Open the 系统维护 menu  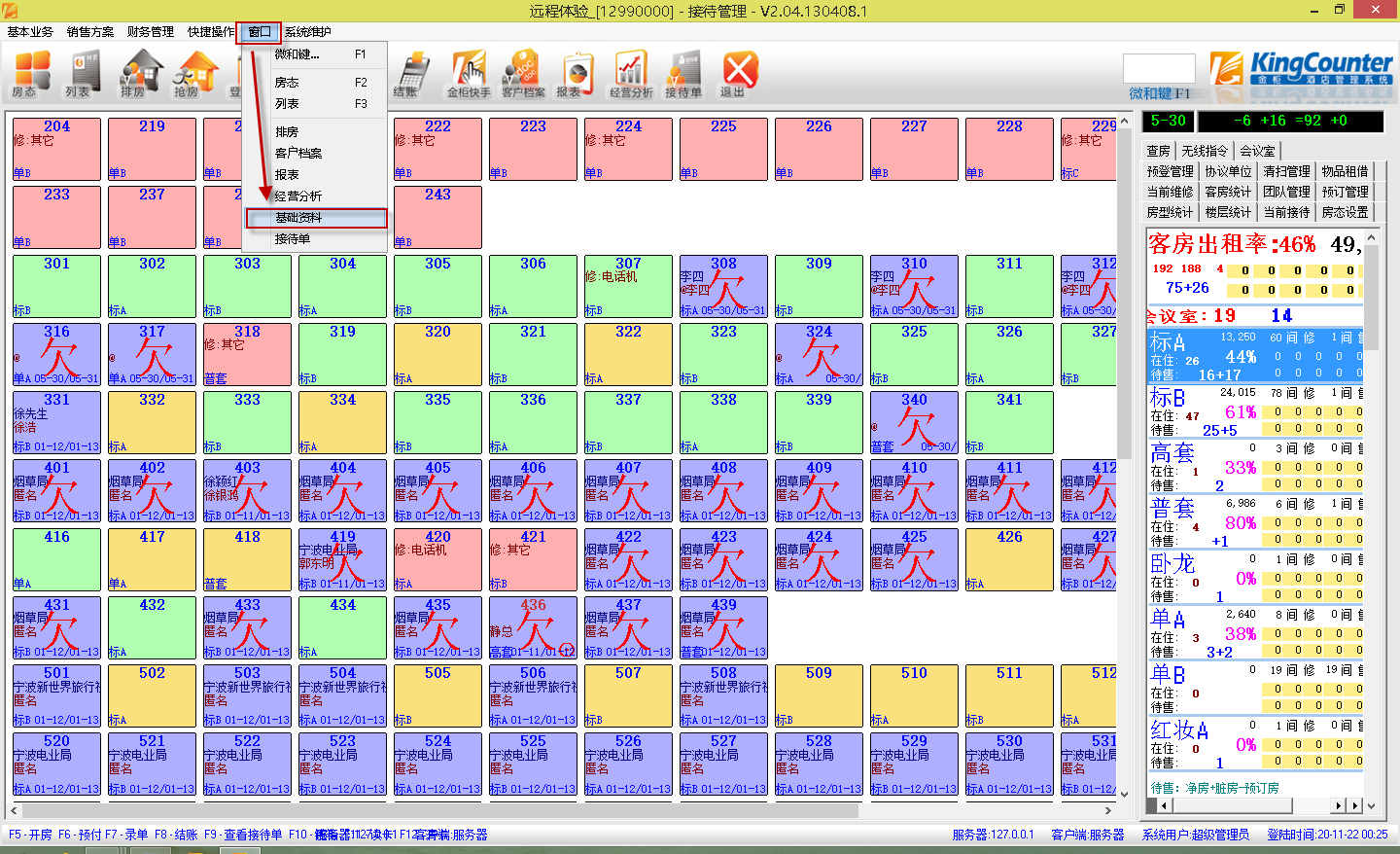308,32
